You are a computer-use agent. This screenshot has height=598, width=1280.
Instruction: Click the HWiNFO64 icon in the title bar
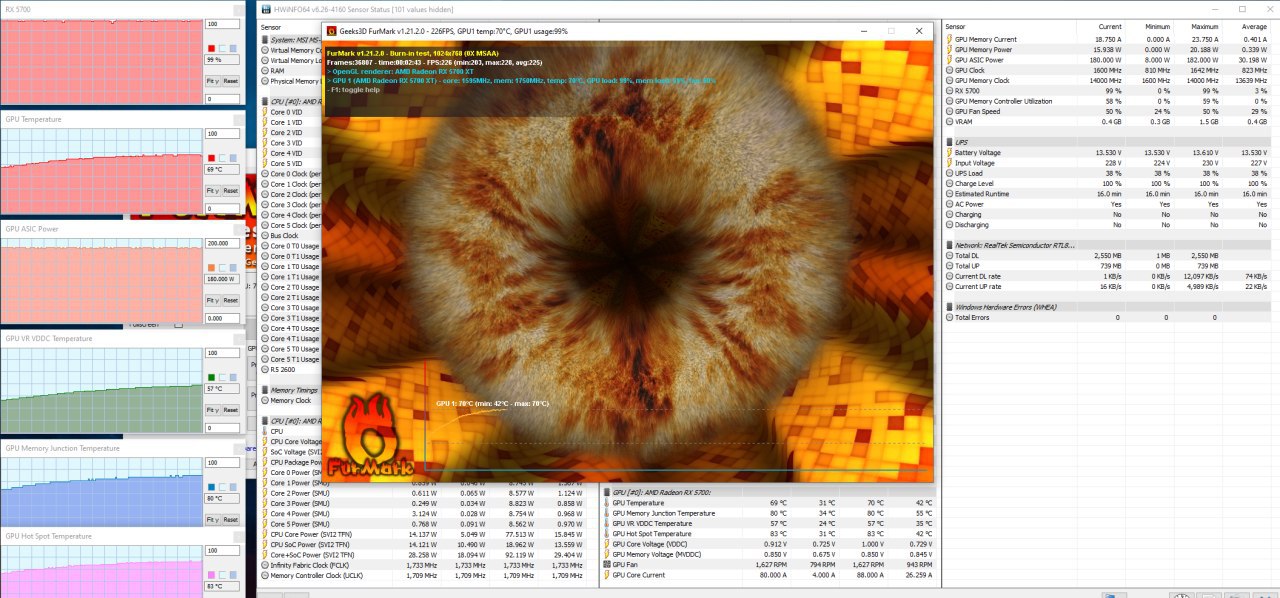pyautogui.click(x=268, y=9)
